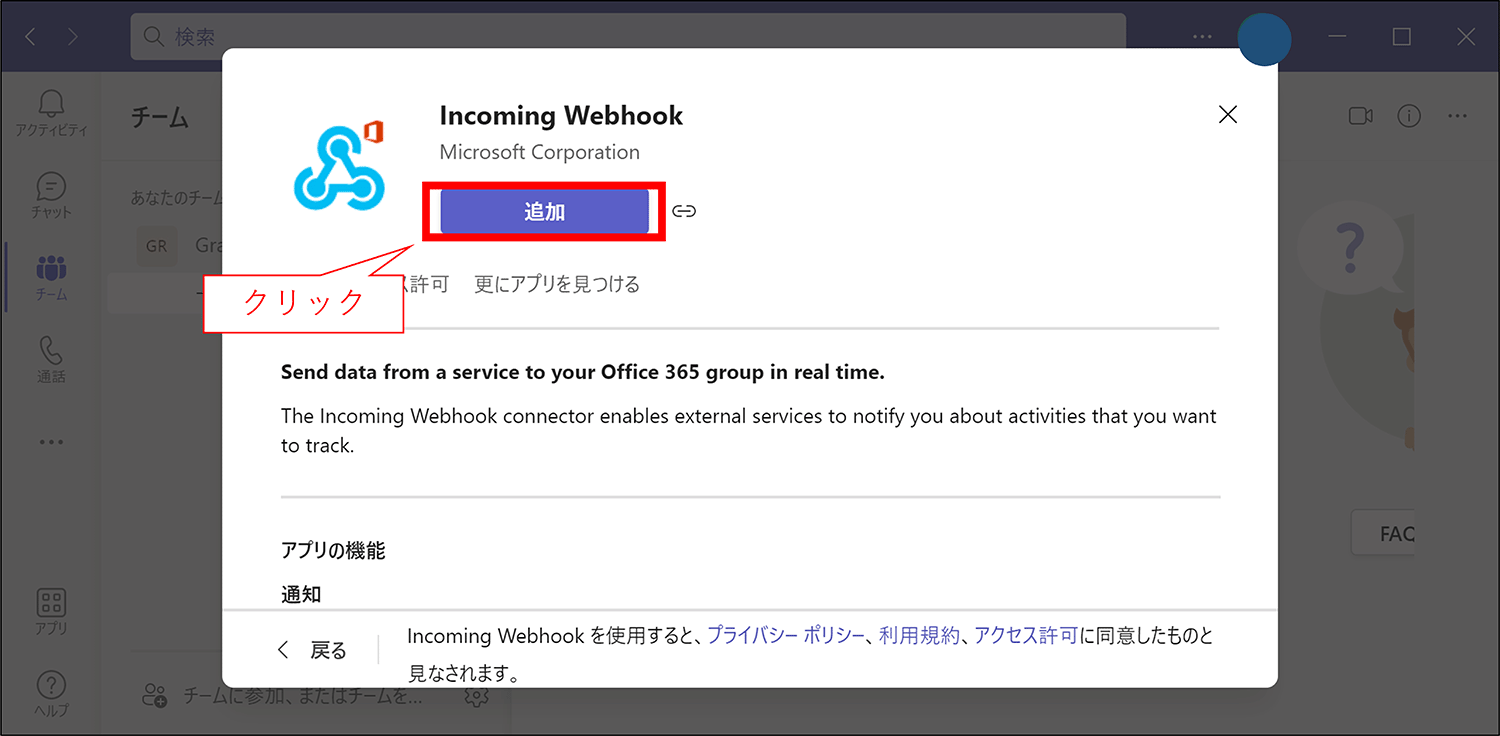Select the GR team avatar in team list

click(157, 245)
